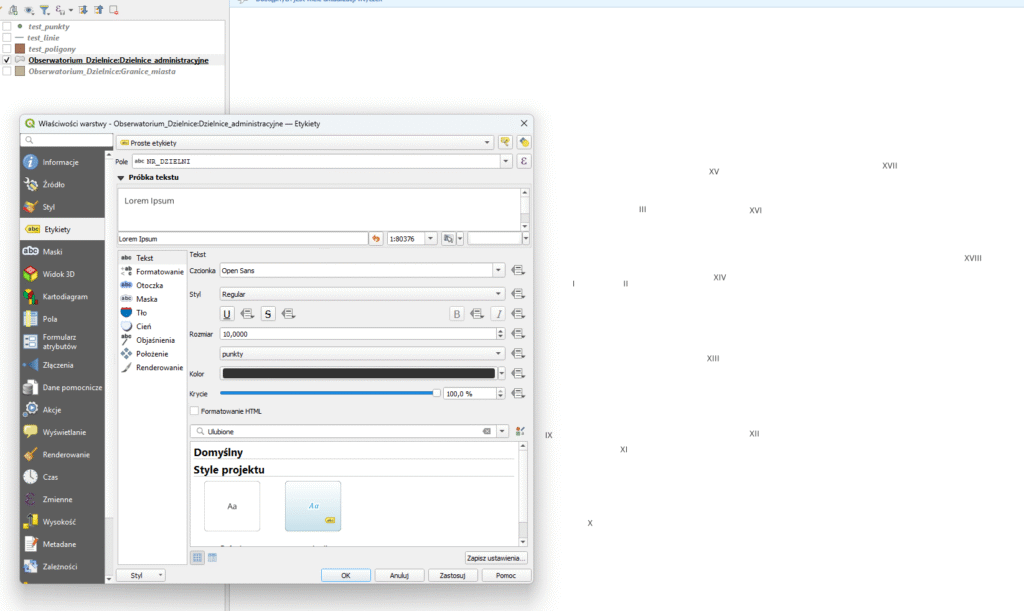Toggle underline text formatting

(227, 313)
